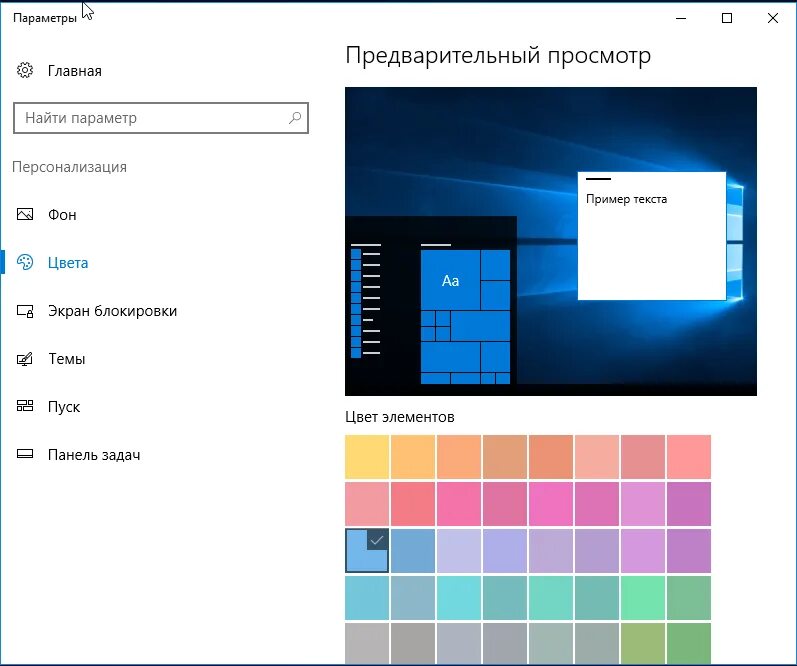Image resolution: width=797 pixels, height=666 pixels.
Task: Click the Параметры window title
Action: pyautogui.click(x=45, y=18)
